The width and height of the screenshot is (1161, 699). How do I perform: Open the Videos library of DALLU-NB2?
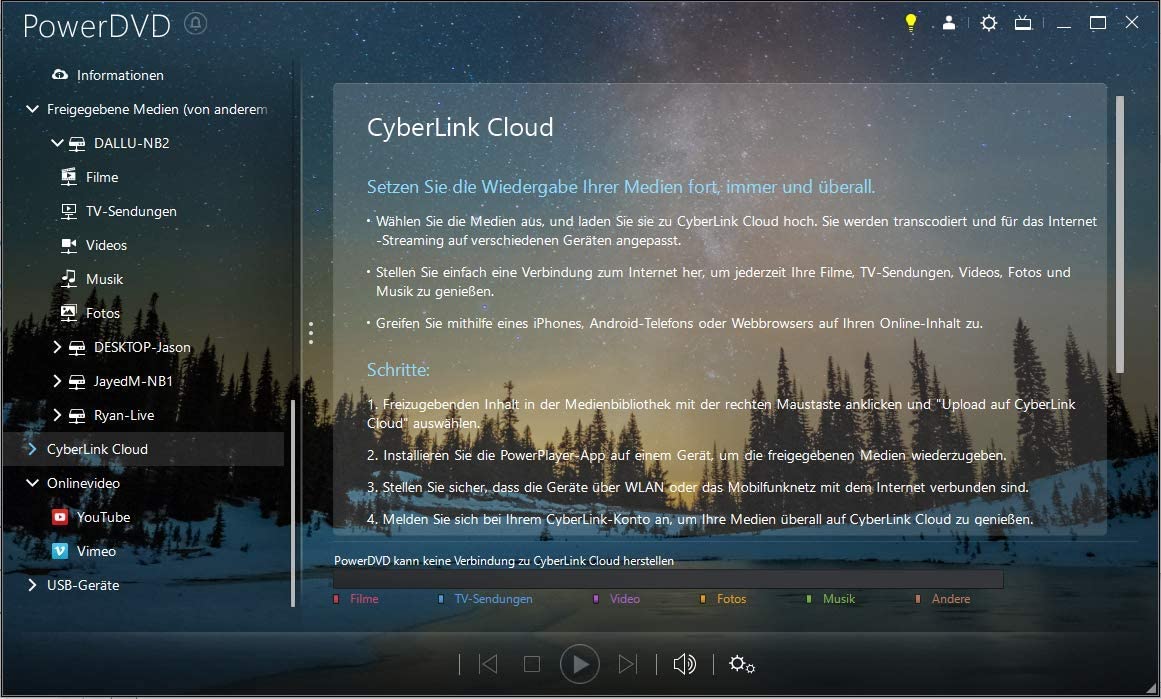[105, 245]
